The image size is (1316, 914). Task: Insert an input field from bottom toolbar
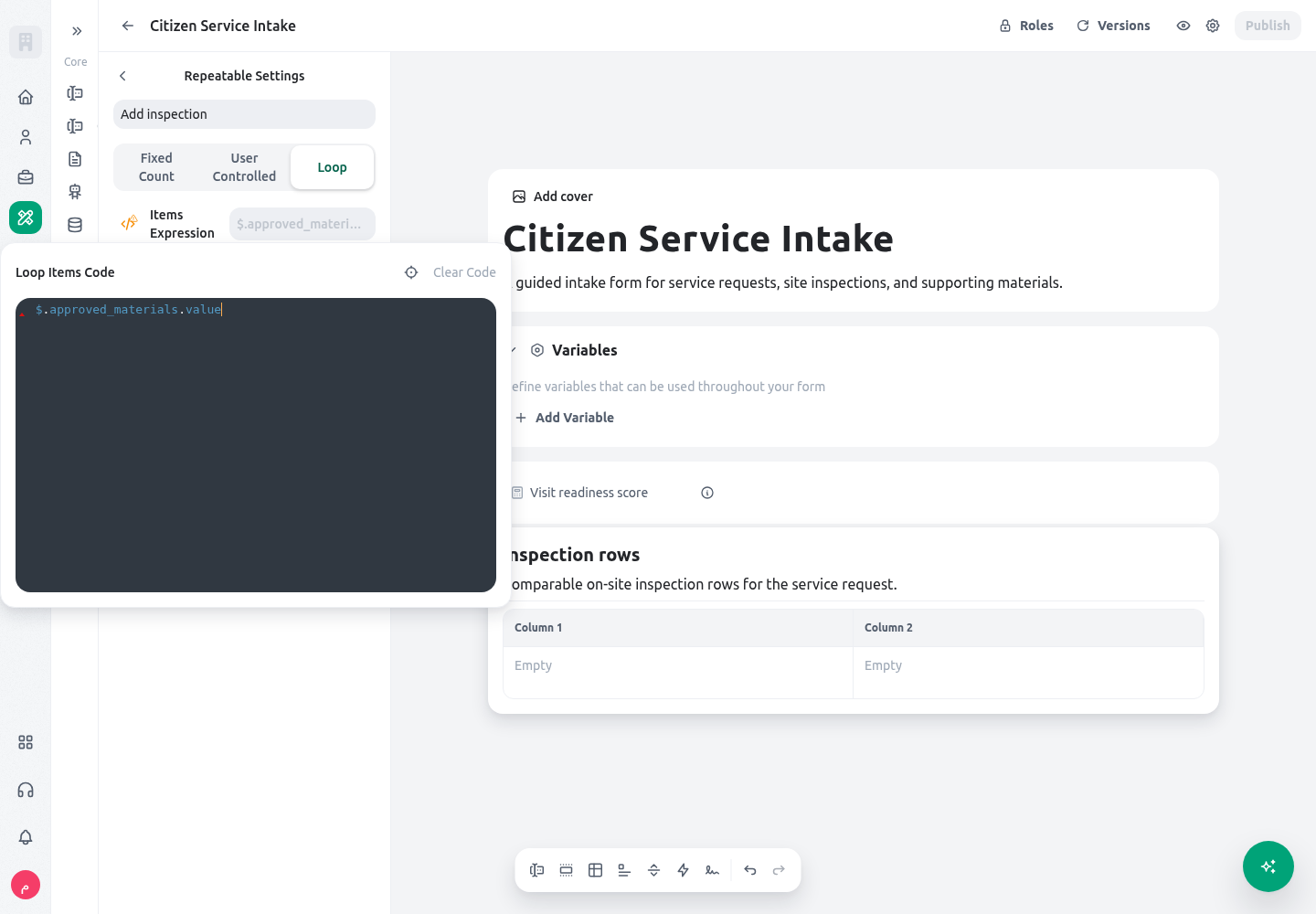(537, 870)
